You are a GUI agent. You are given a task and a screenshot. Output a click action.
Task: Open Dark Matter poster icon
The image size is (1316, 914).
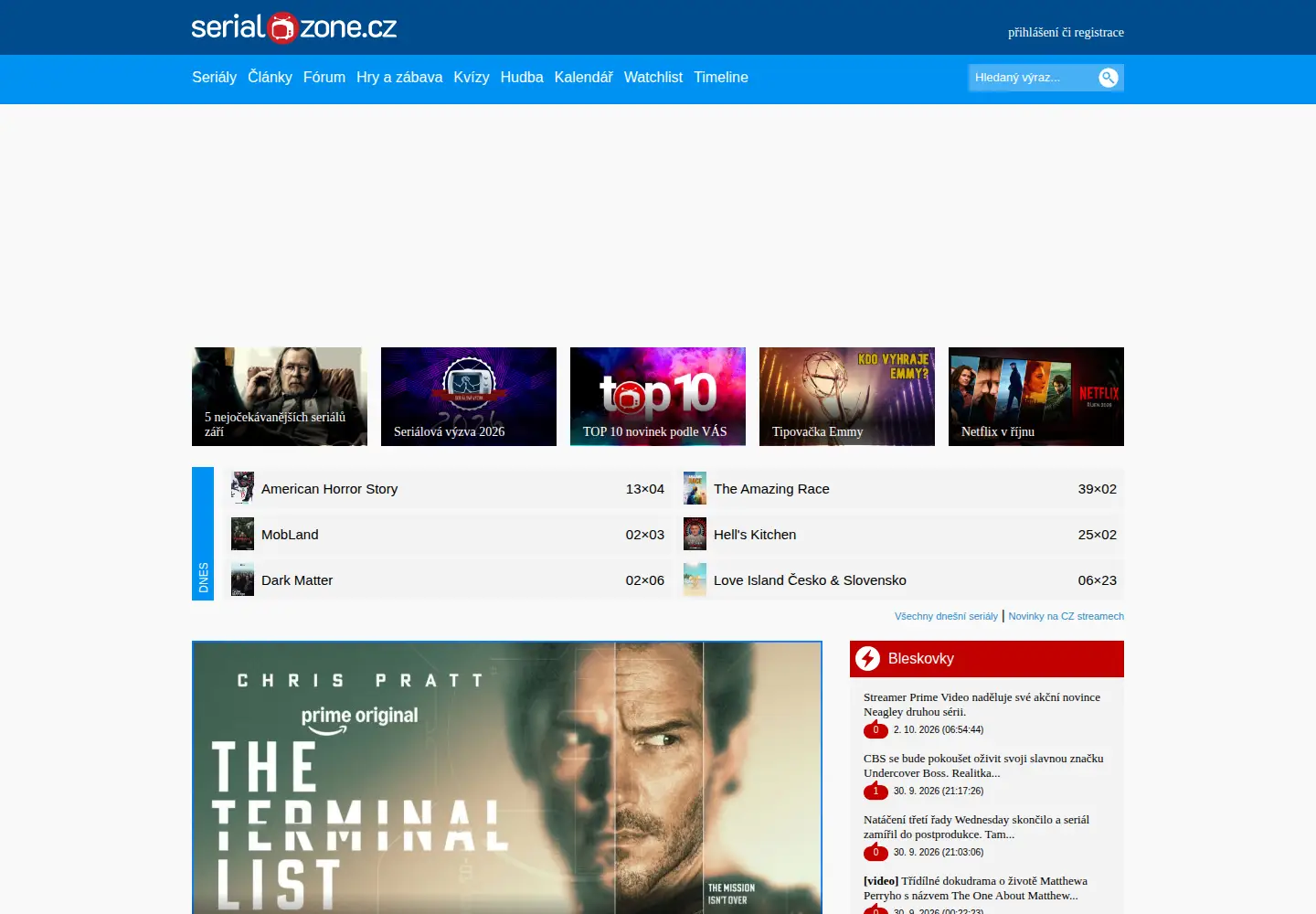242,579
